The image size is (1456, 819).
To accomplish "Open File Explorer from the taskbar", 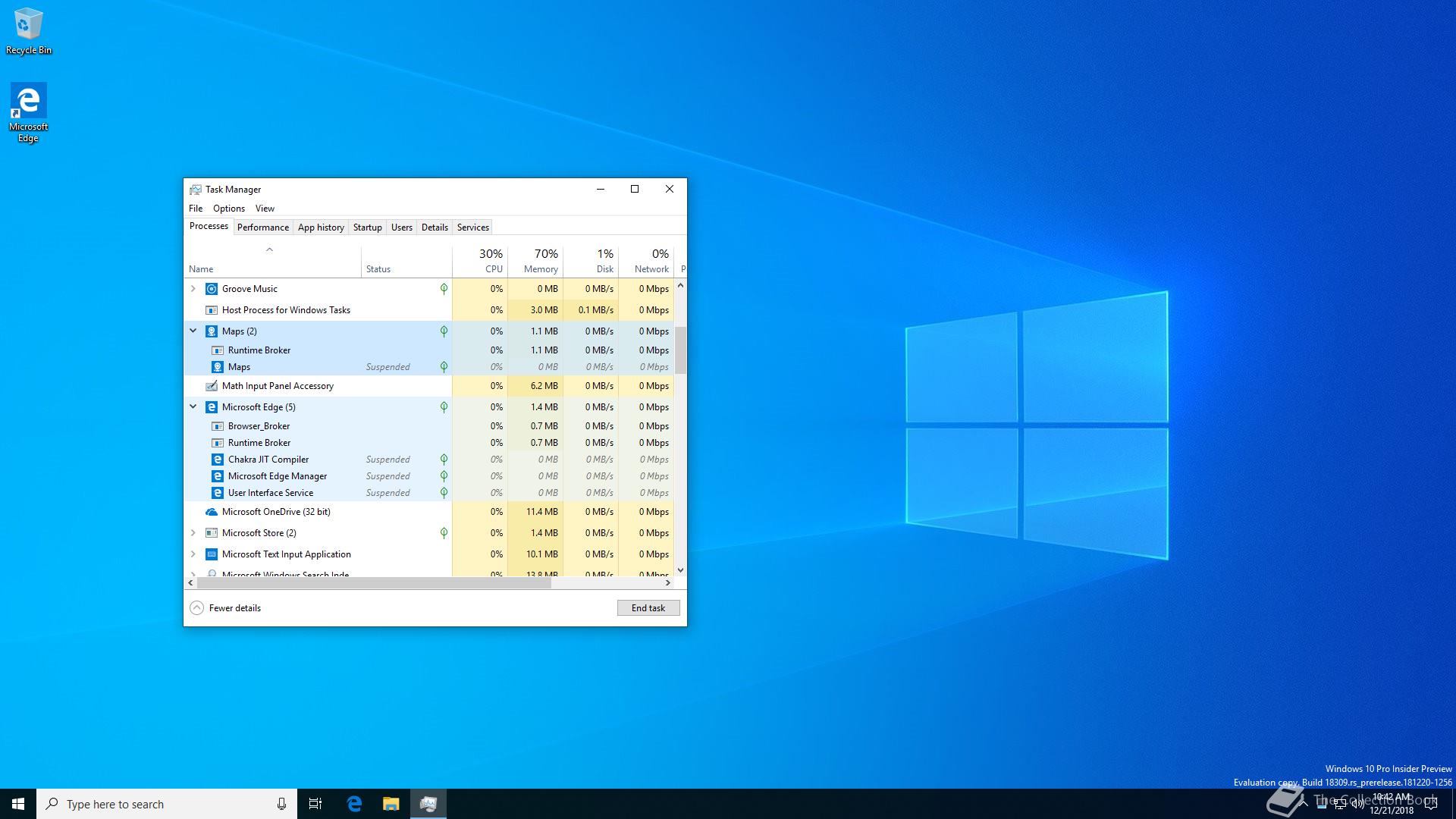I will click(391, 804).
